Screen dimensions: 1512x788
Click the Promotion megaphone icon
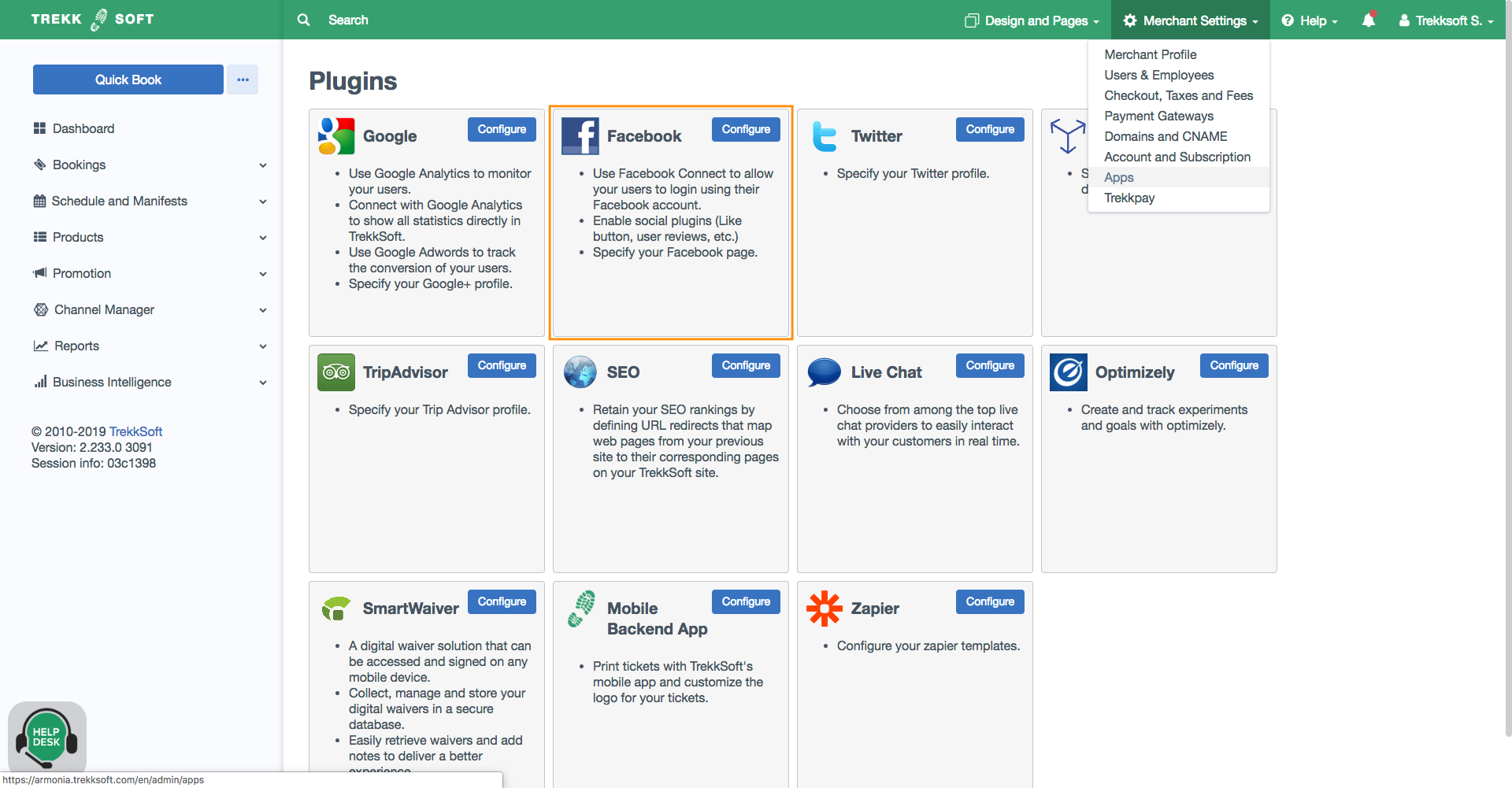click(x=39, y=273)
